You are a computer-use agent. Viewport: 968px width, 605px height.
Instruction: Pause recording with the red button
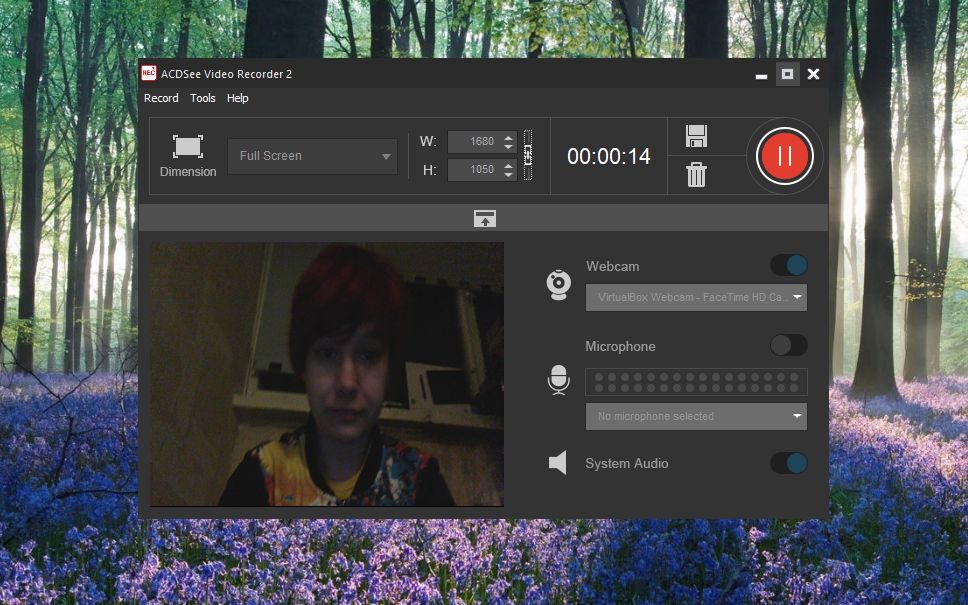[x=785, y=156]
